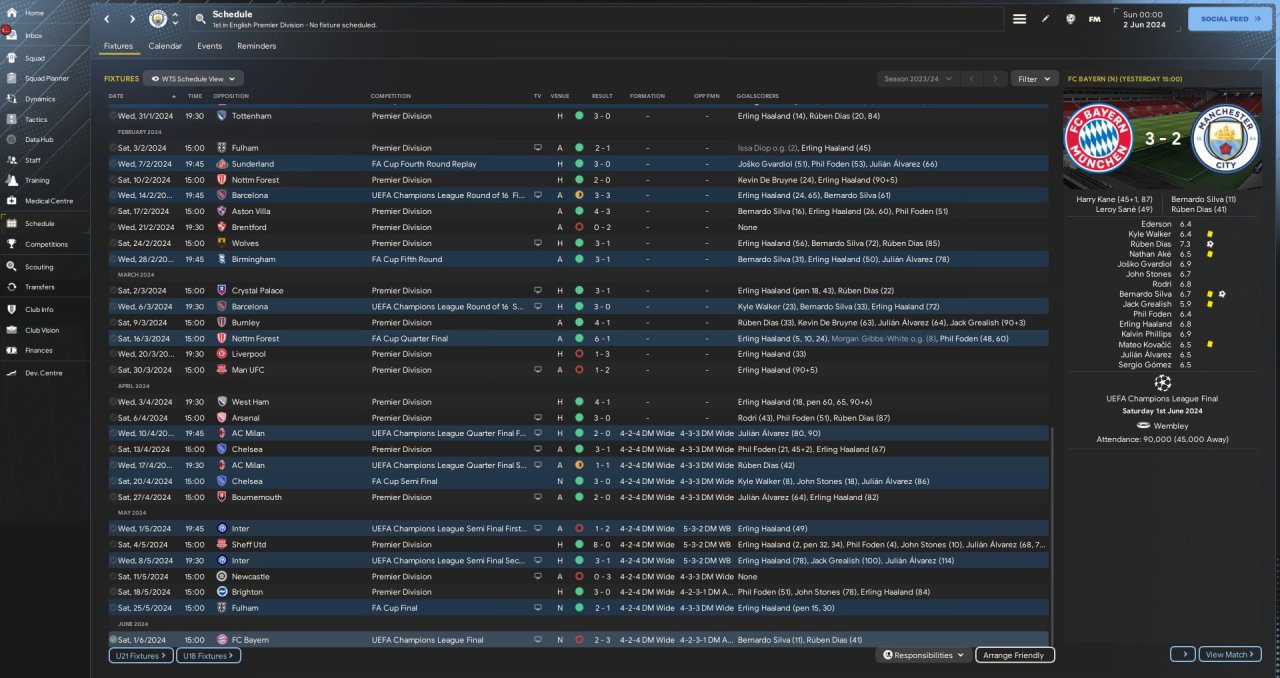Screen dimensions: 1280x678
Task: Toggle selection circle for Newcastle row
Action: (113, 577)
